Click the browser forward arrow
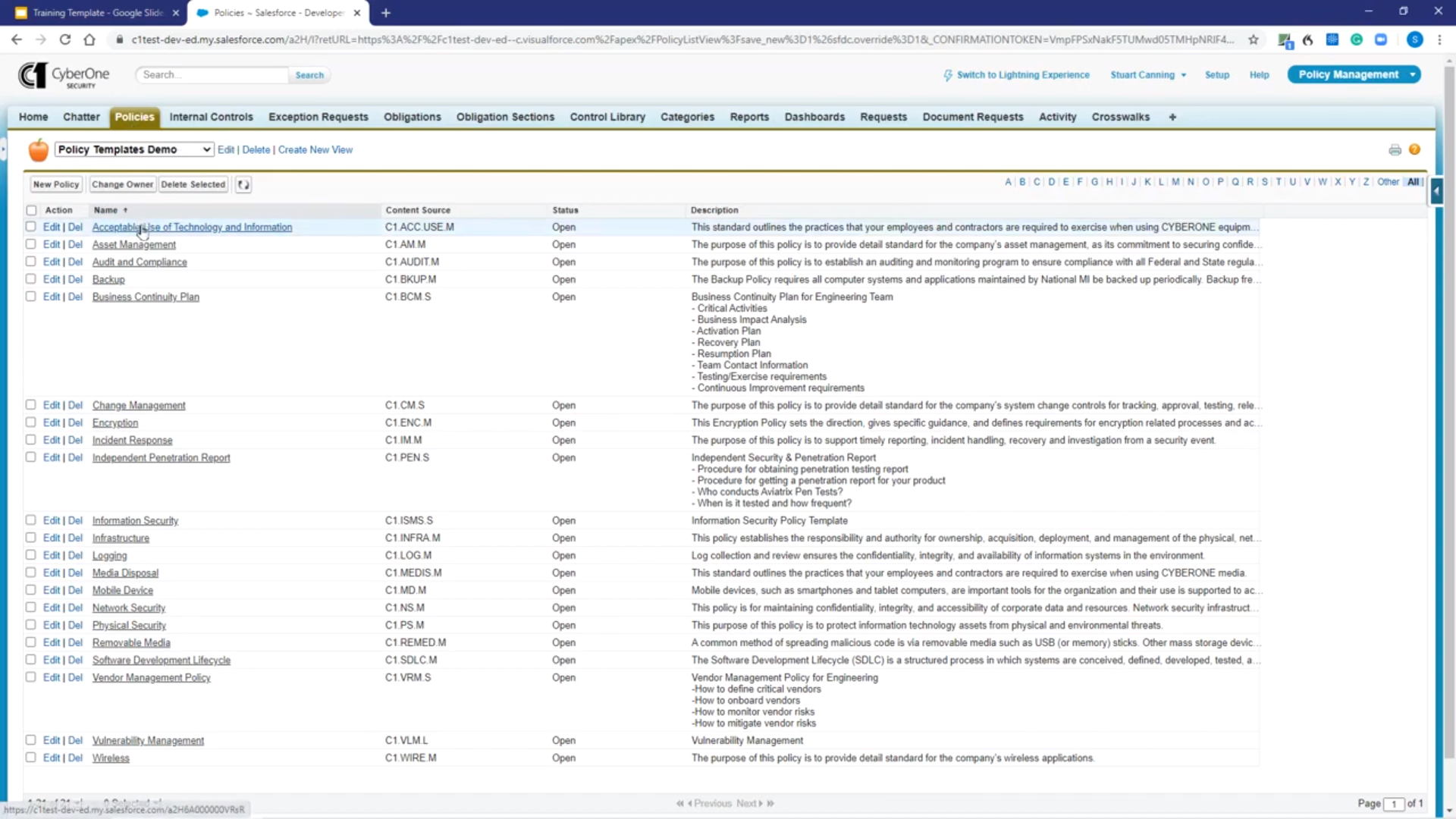Viewport: 1456px width, 819px height. [41, 39]
